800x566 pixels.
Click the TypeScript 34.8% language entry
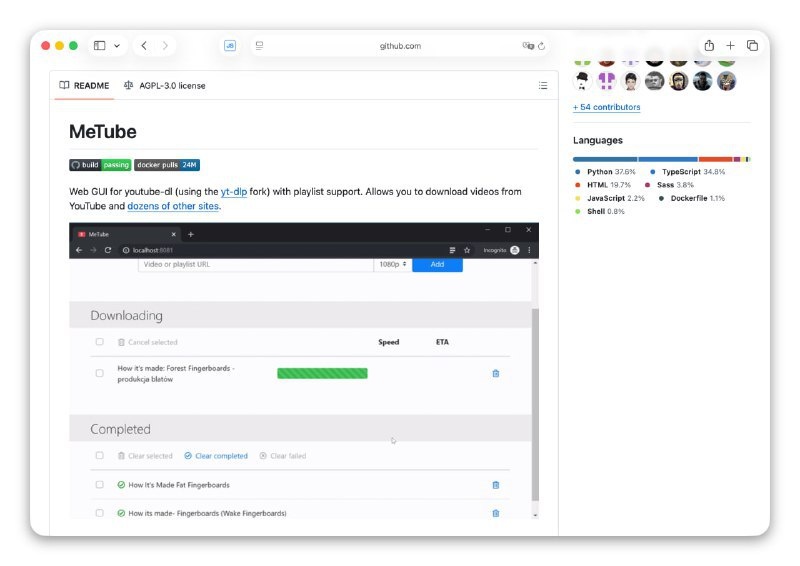[687, 172]
